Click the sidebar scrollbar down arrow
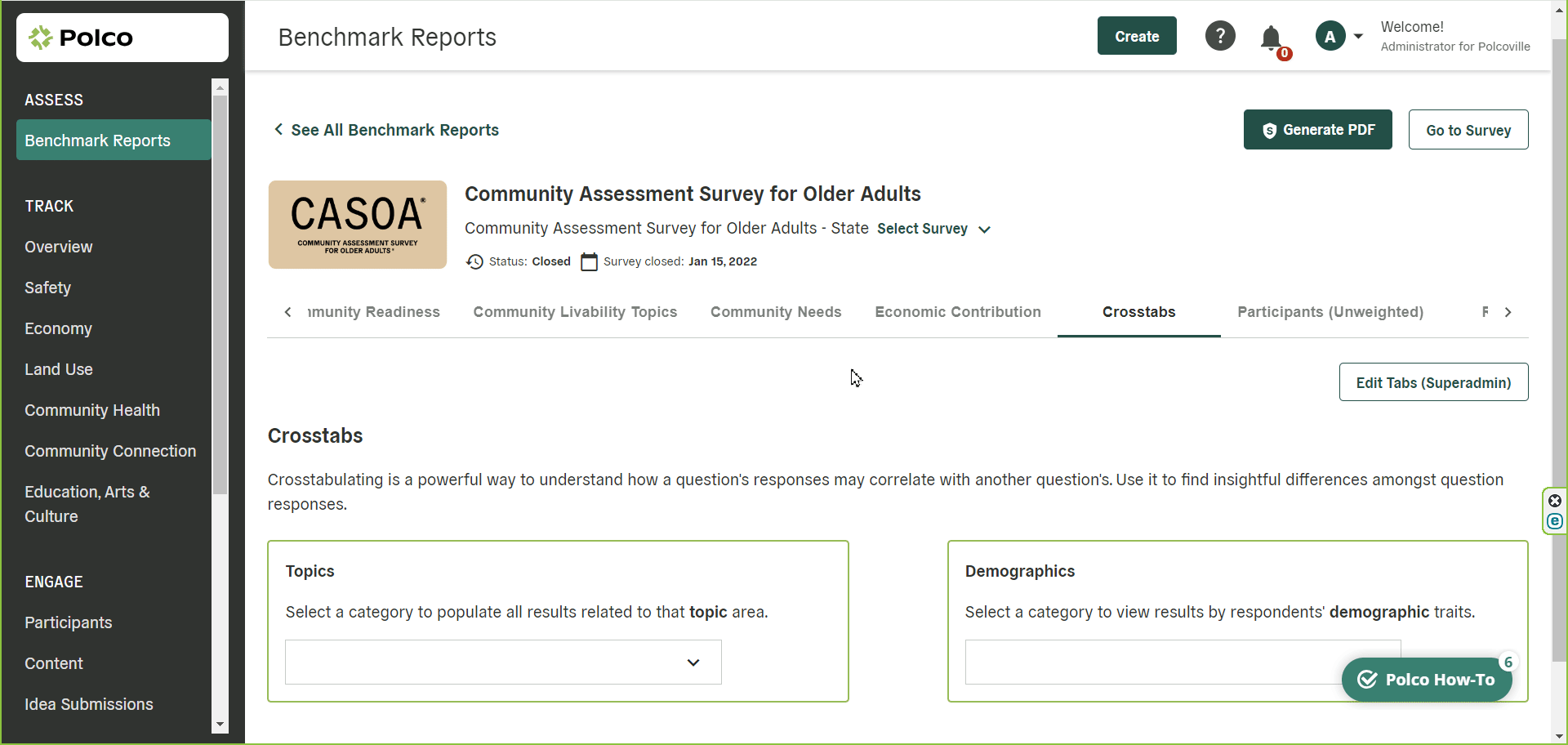 220,725
